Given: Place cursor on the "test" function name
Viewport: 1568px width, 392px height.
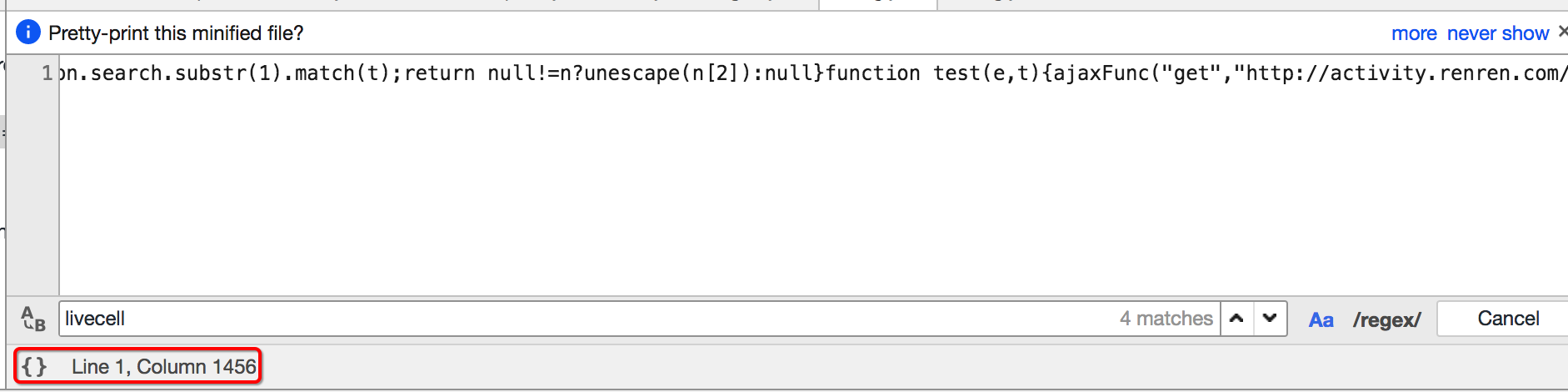Looking at the screenshot, I should point(956,73).
